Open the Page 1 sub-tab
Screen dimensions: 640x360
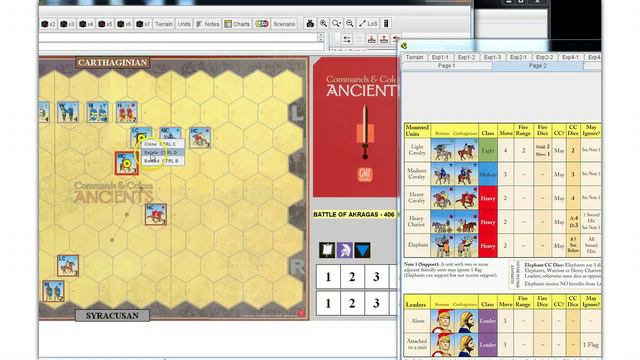[x=447, y=66]
